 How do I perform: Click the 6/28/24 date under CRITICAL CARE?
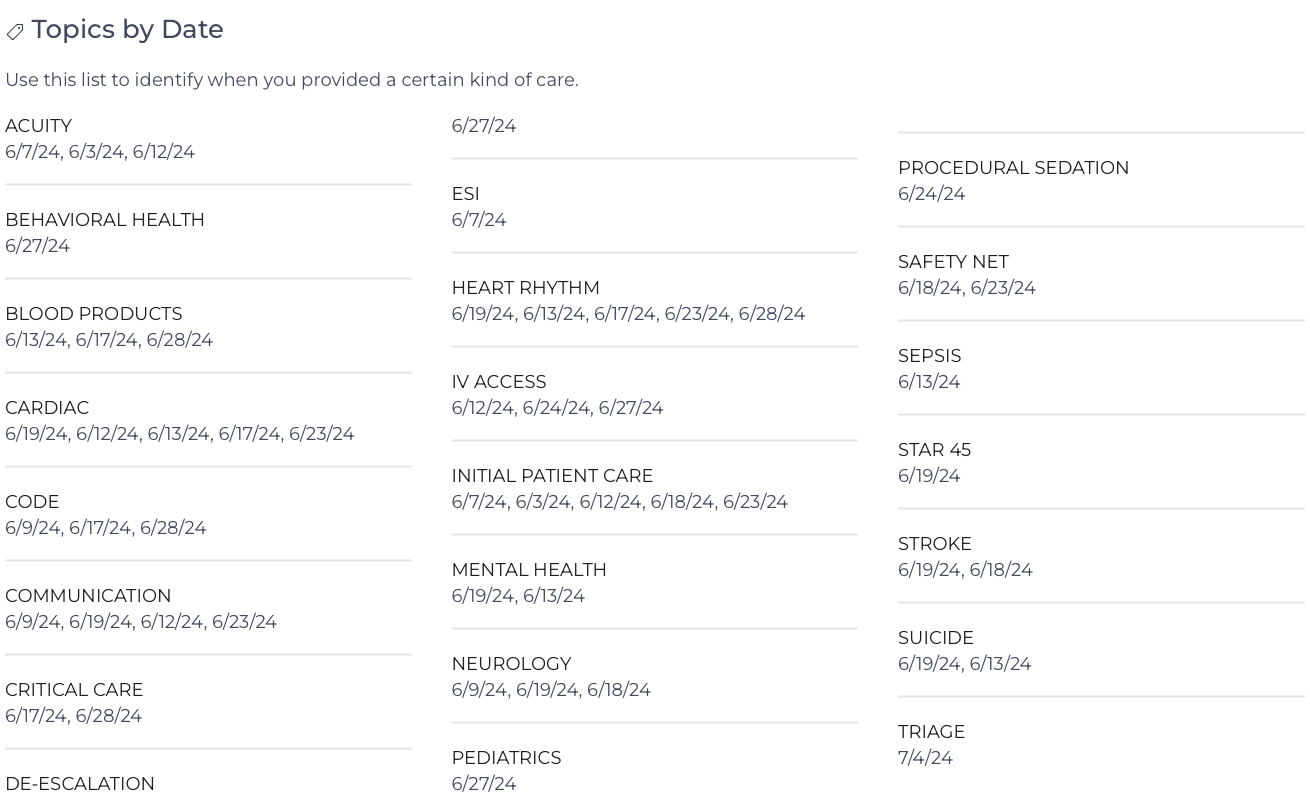pos(108,716)
